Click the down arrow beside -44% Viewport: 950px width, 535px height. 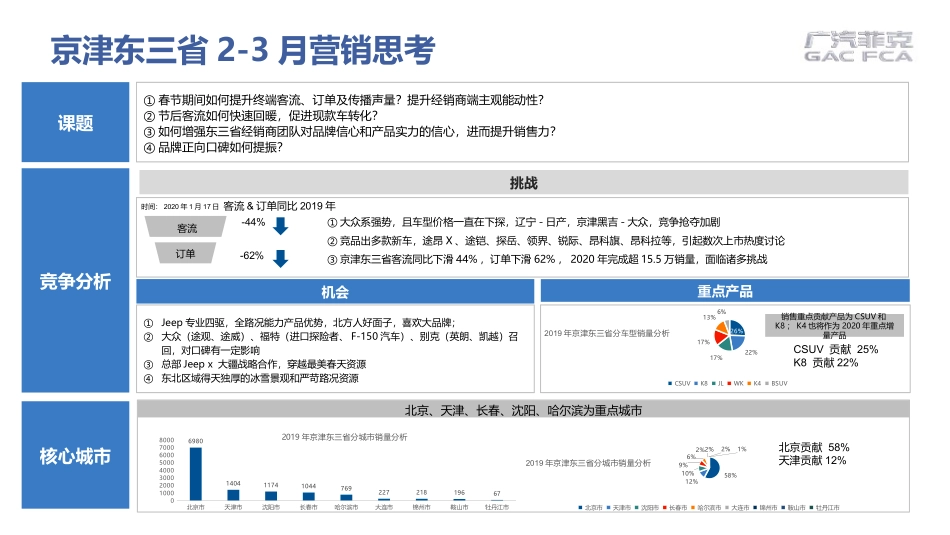[x=280, y=225]
